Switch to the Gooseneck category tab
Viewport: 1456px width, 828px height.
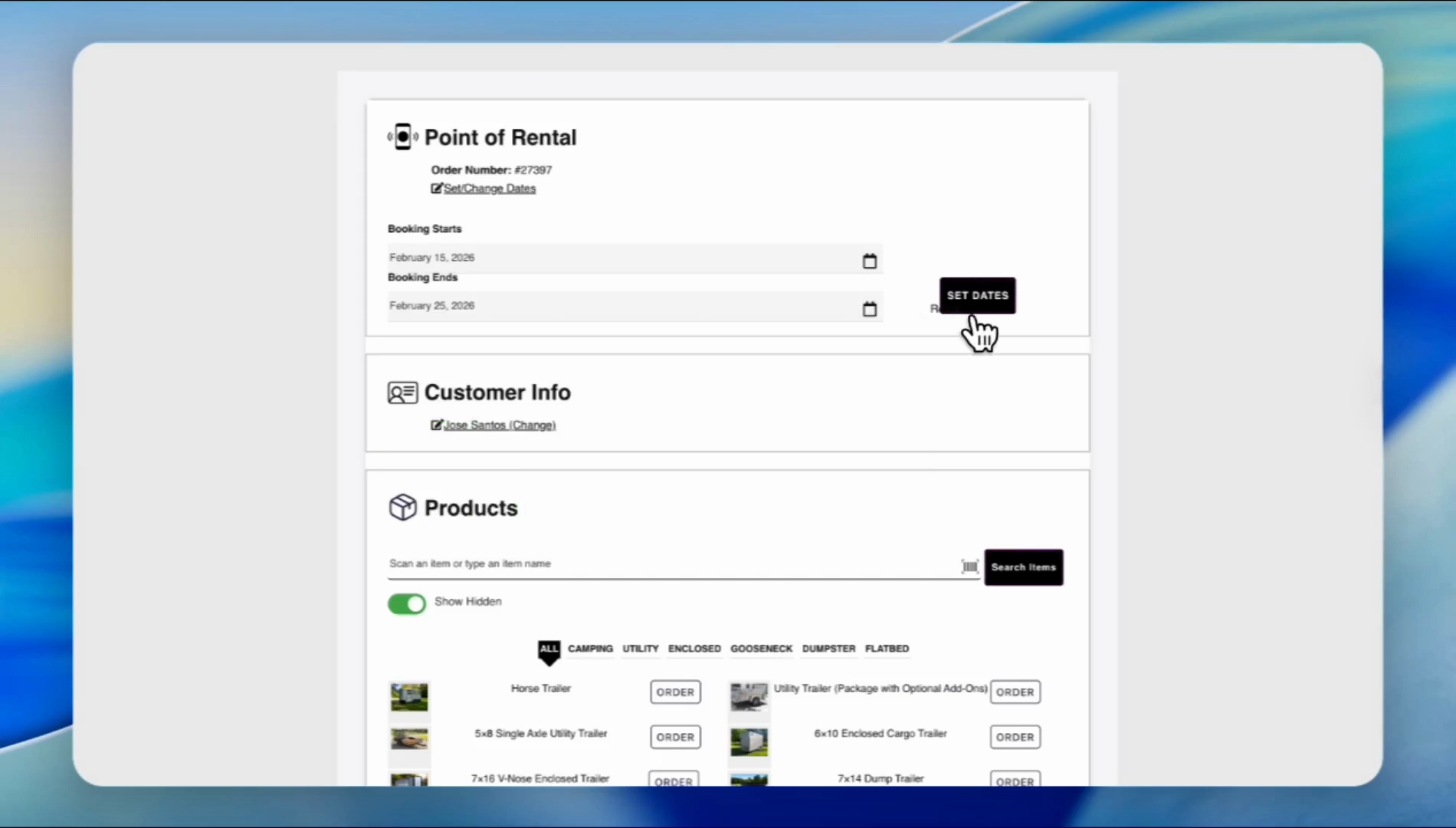click(x=761, y=649)
